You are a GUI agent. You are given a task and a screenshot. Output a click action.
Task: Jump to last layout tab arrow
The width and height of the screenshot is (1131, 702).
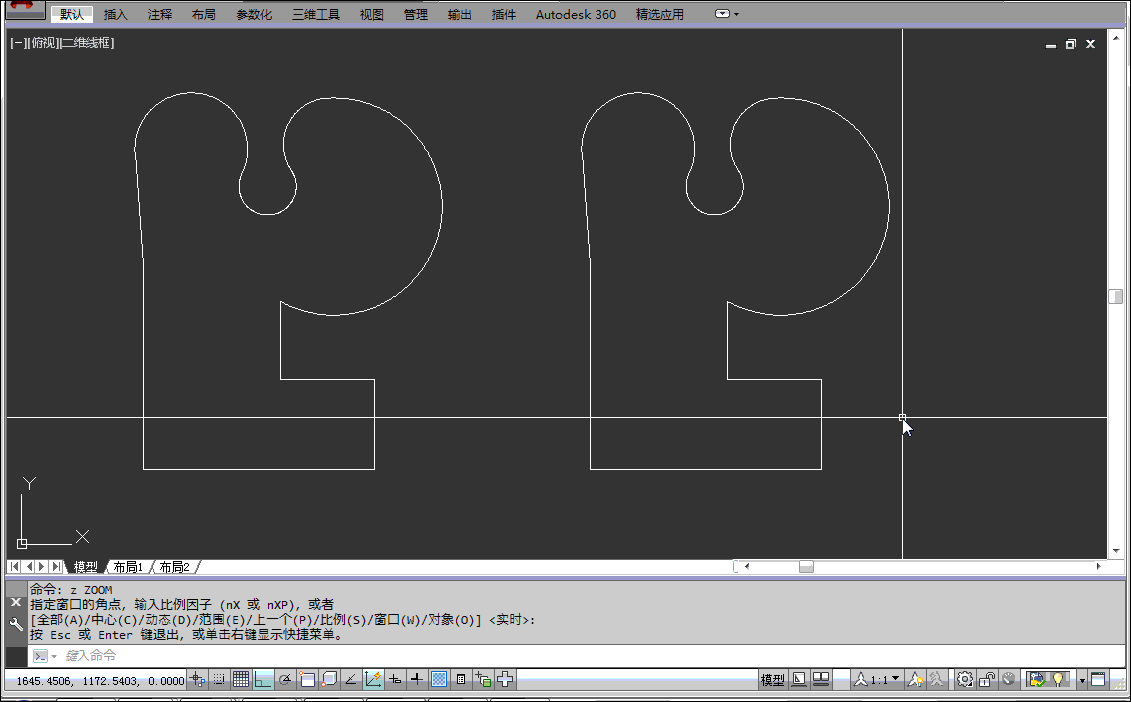56,567
